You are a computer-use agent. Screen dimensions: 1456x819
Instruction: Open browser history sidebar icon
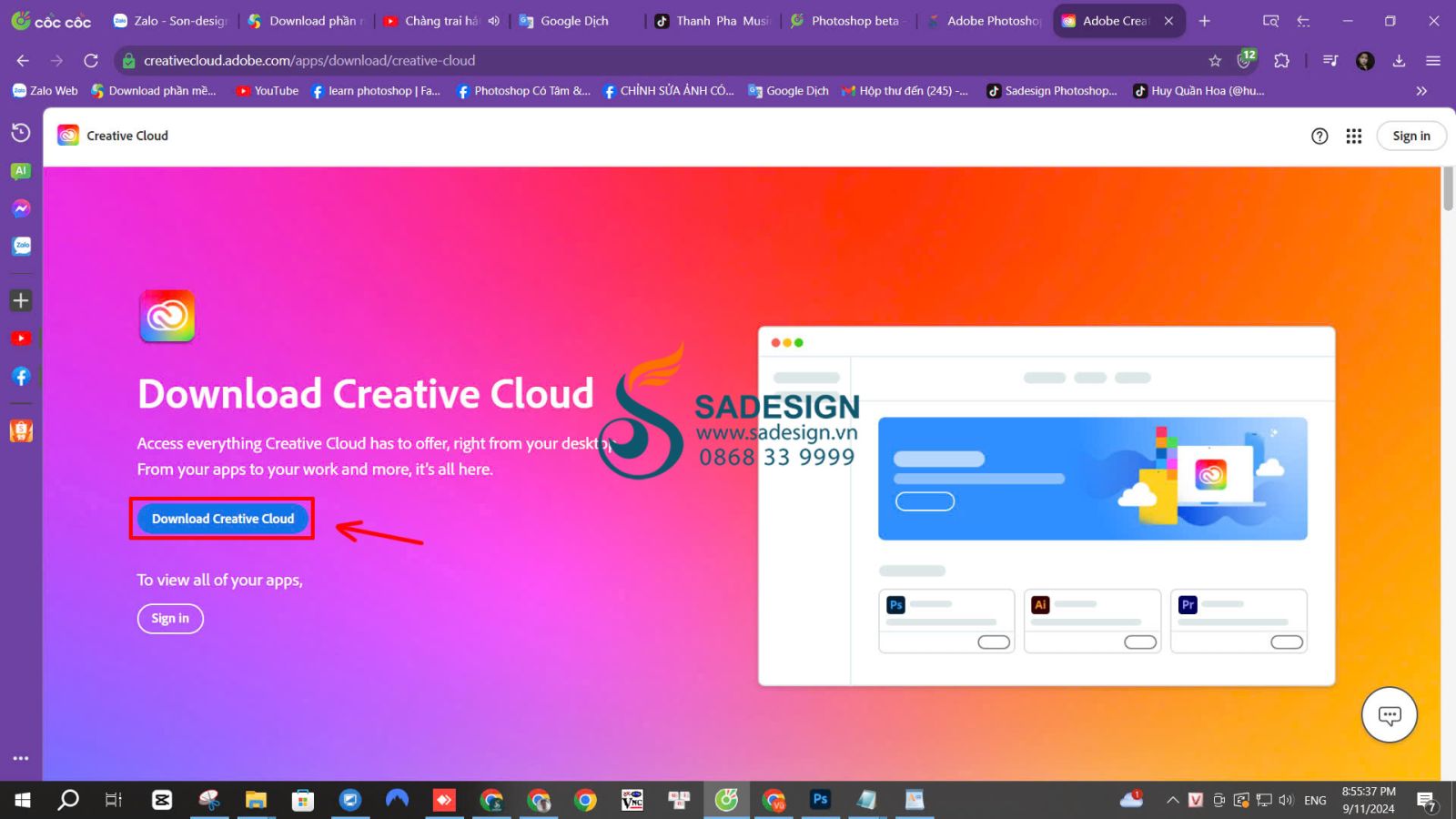pos(21,133)
